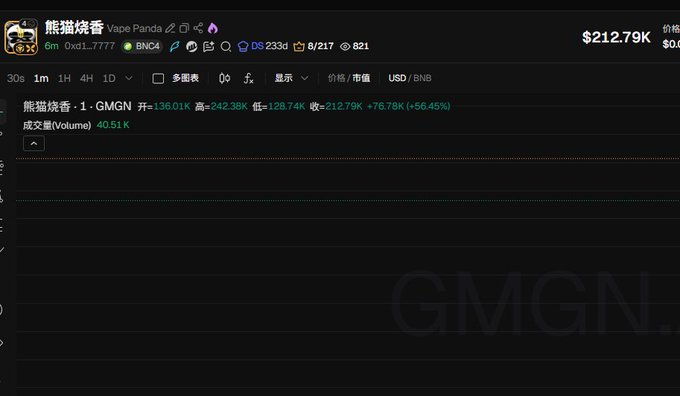
Task: Toggle the 多图表 checkbox
Action: (158, 78)
